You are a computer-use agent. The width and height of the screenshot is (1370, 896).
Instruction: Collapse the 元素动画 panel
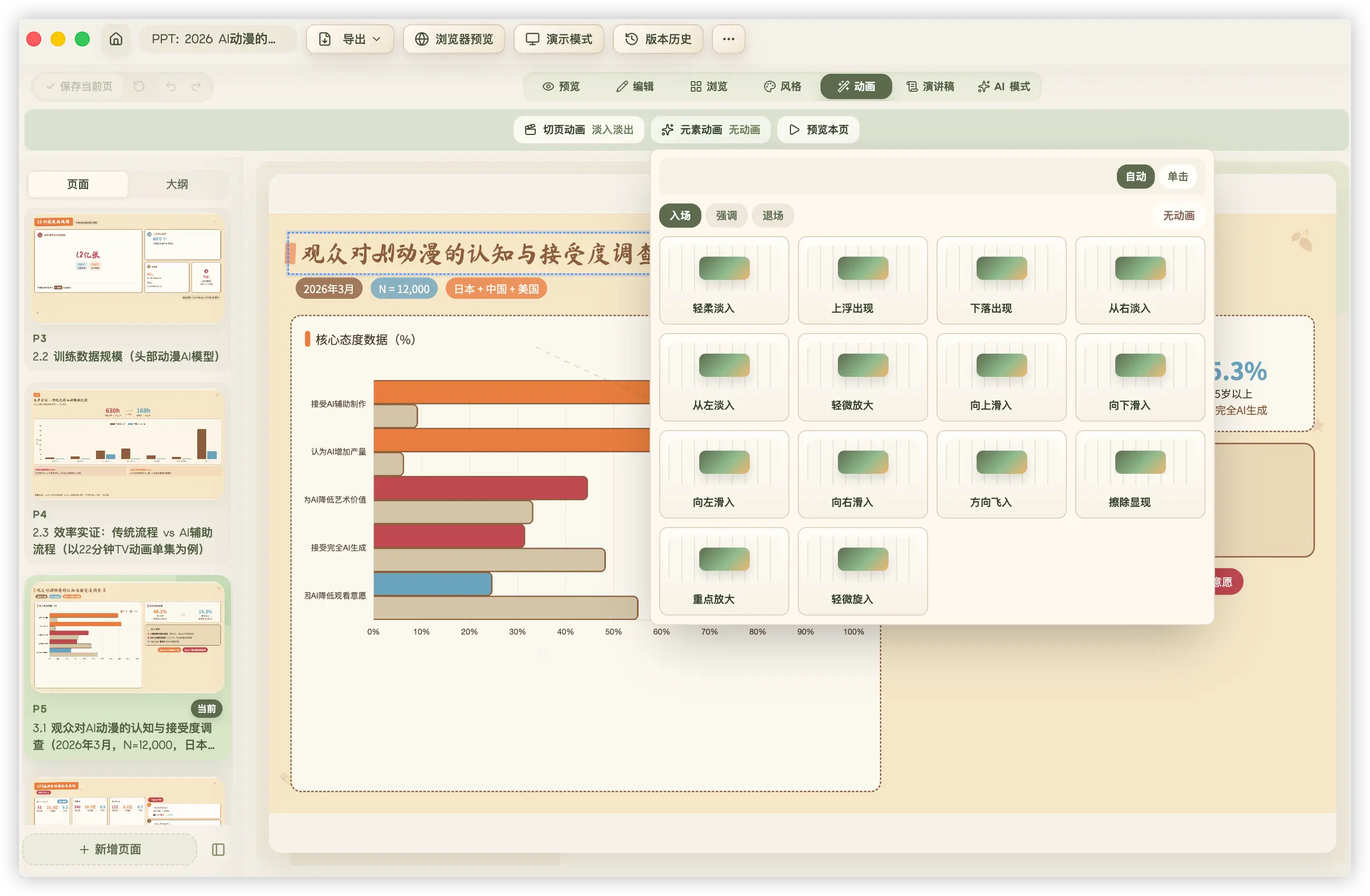pos(710,130)
